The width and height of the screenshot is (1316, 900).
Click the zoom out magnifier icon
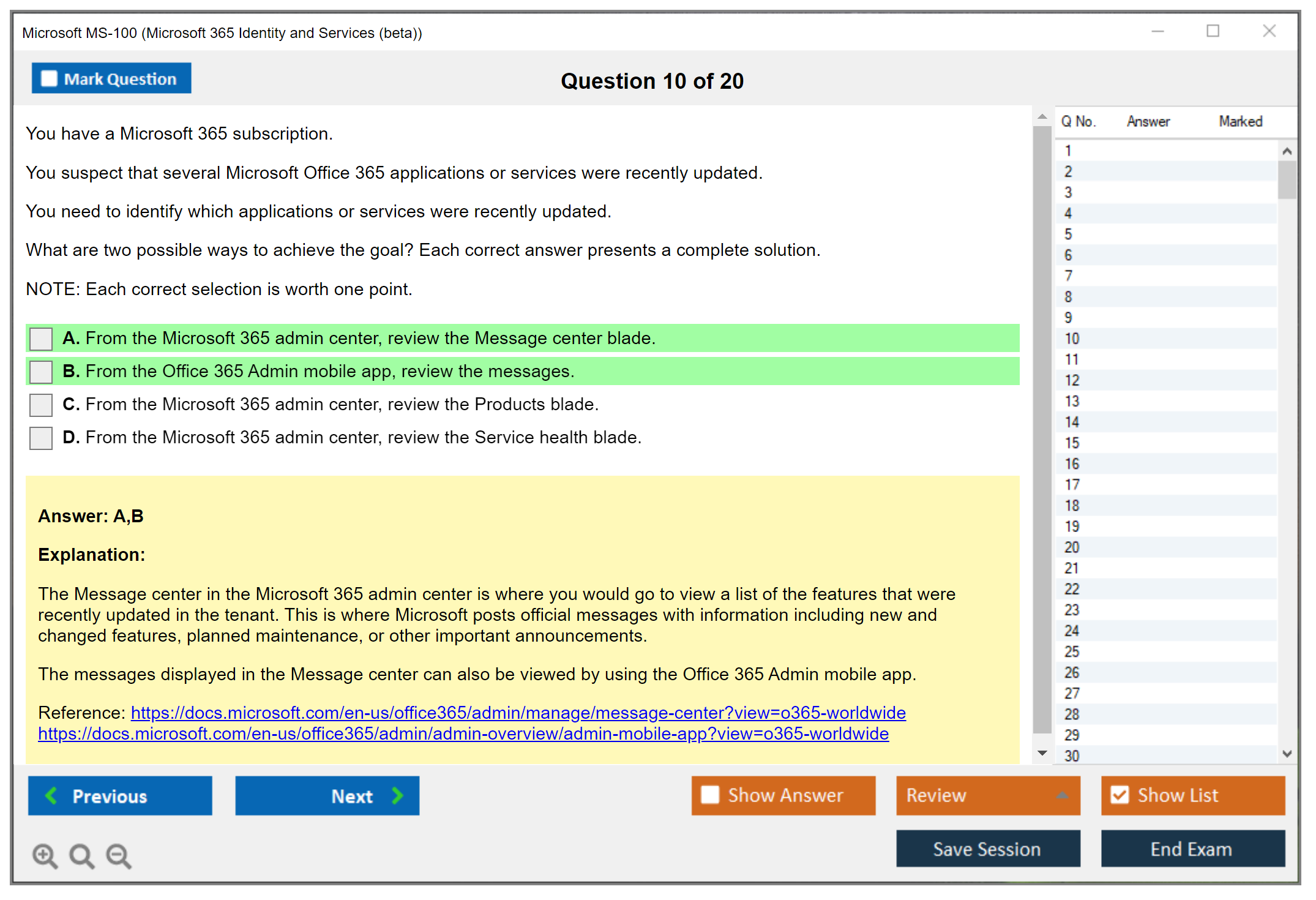pos(119,855)
